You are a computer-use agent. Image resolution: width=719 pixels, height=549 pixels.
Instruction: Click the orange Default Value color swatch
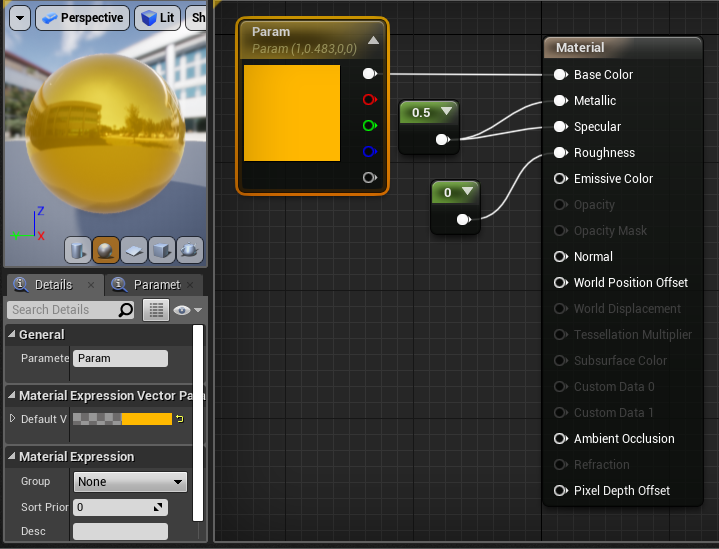pyautogui.click(x=146, y=419)
